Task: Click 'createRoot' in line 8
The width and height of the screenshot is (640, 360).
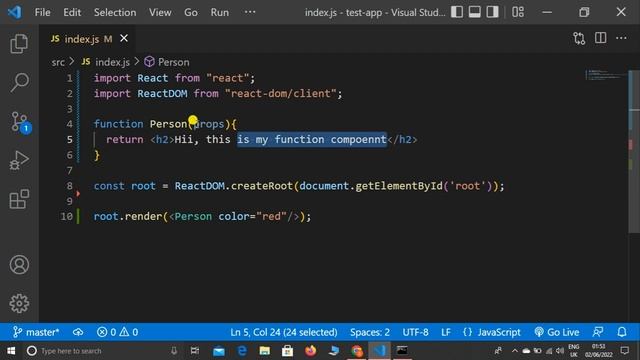Action: click(x=262, y=186)
